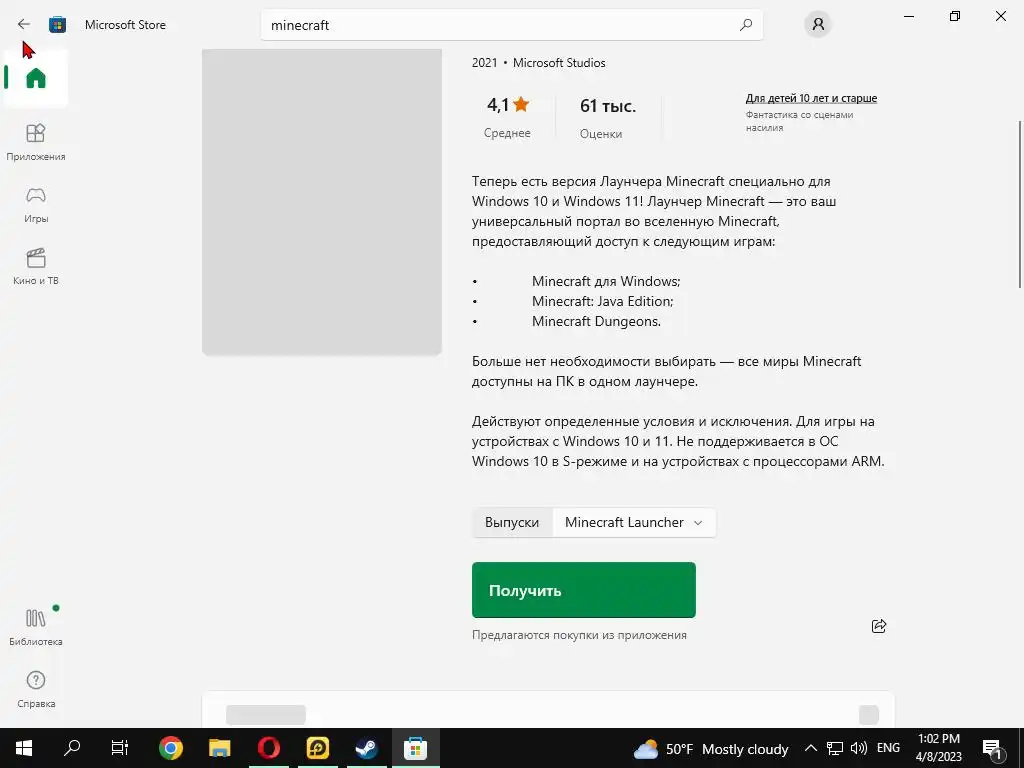Open Task View on the taskbar
Screen dimensions: 1024x768
coord(120,748)
